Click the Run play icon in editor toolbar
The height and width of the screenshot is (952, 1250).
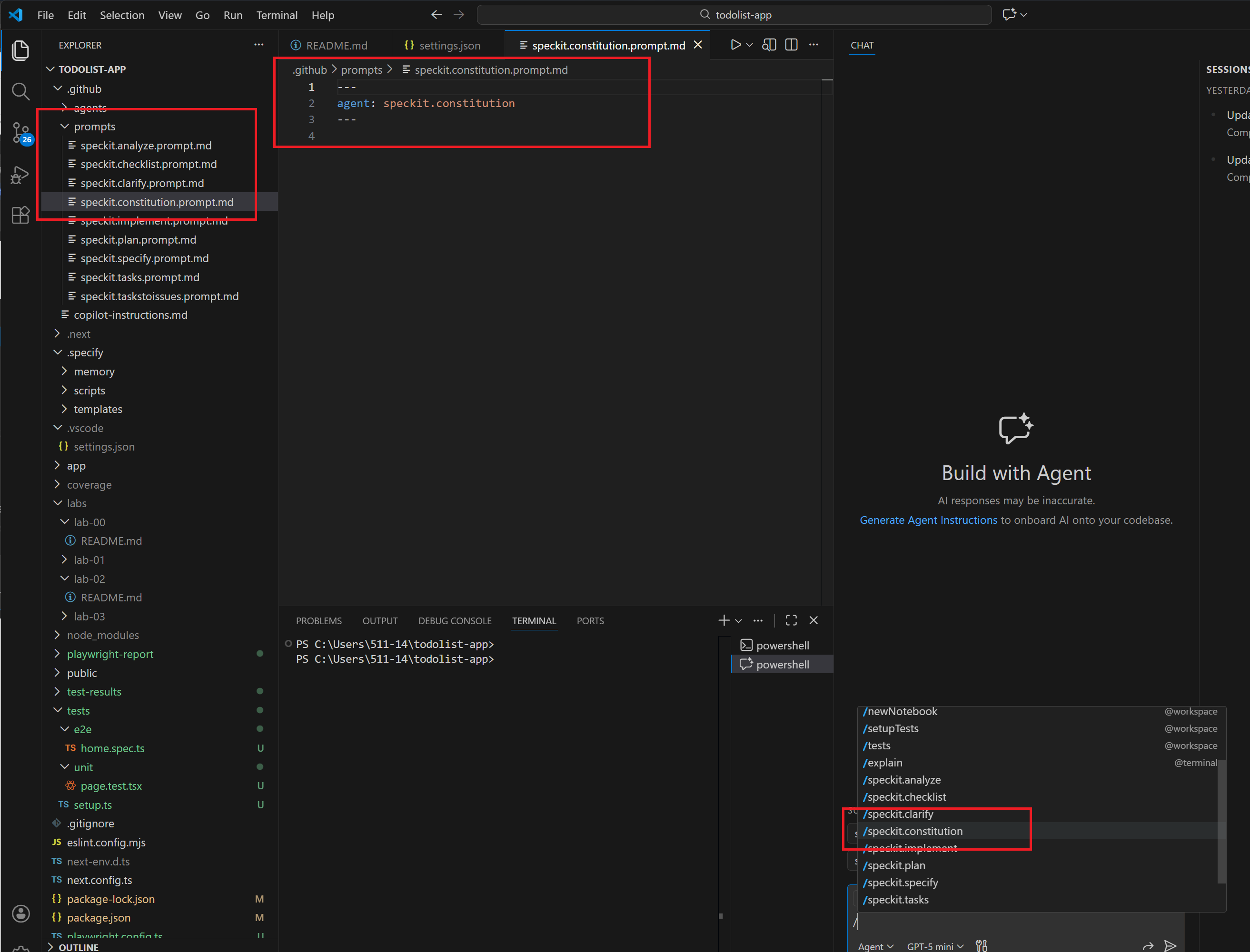[735, 45]
